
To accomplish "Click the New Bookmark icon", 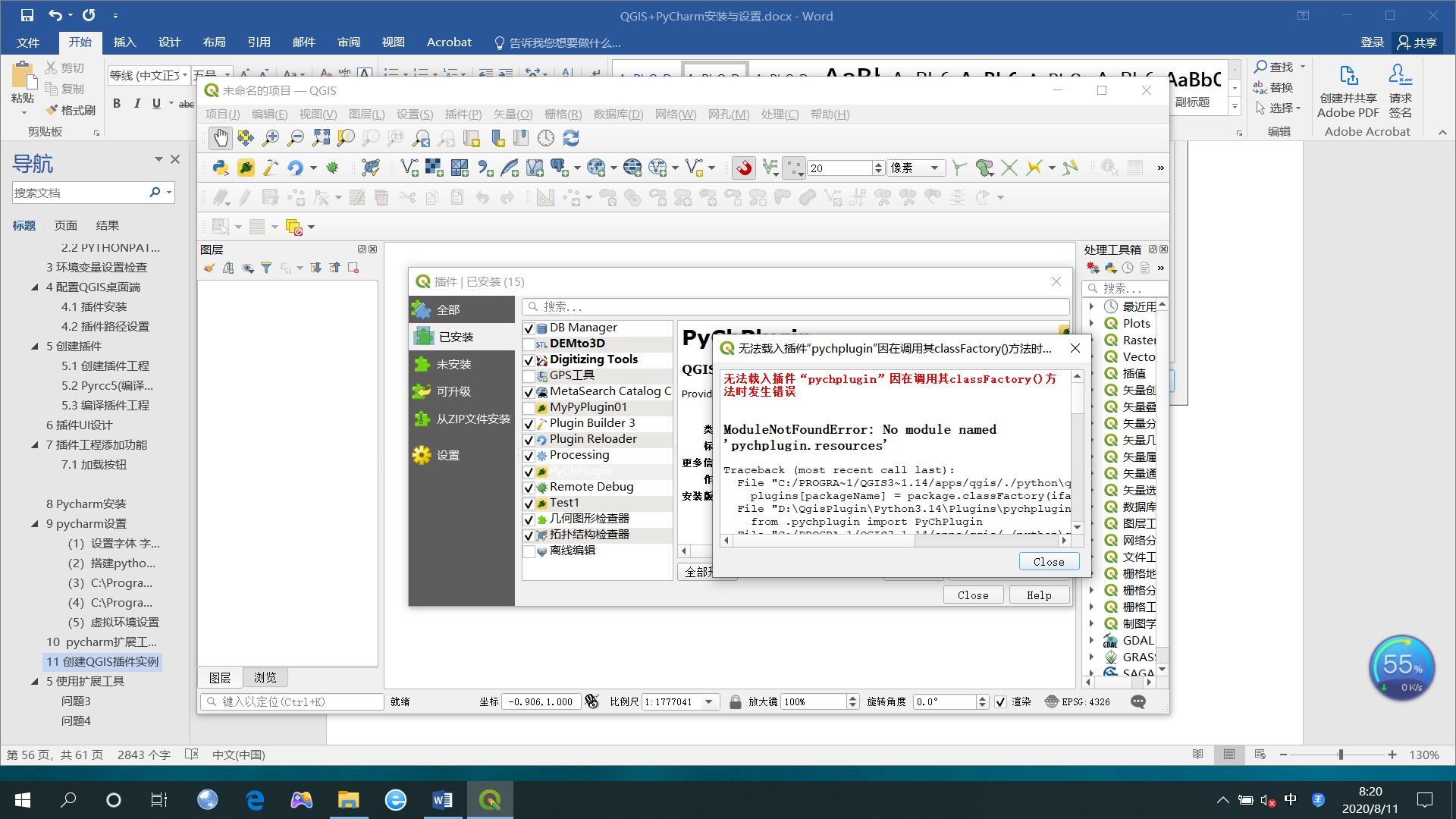I will (497, 138).
